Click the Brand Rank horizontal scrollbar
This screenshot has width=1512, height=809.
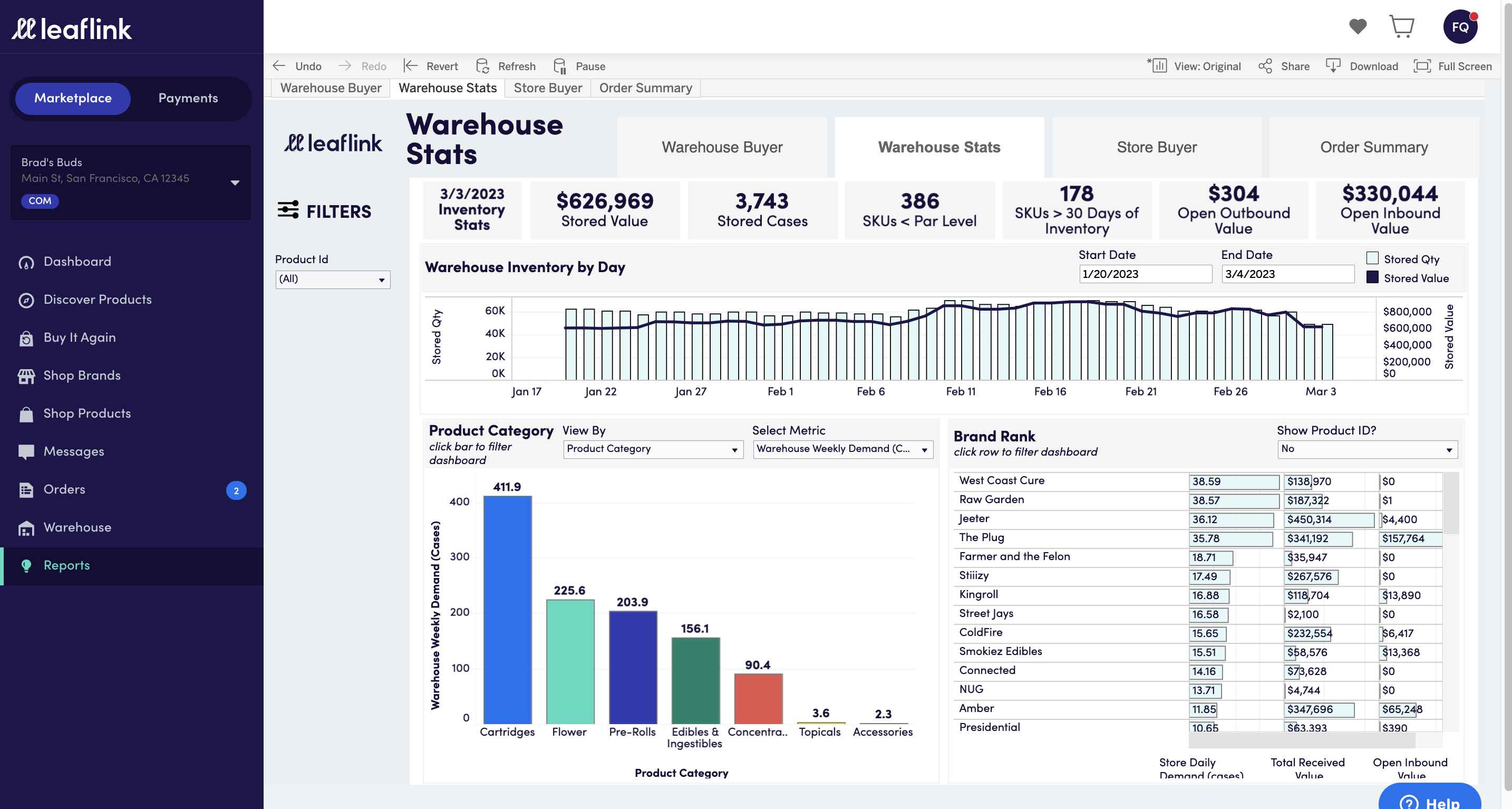click(x=1301, y=740)
